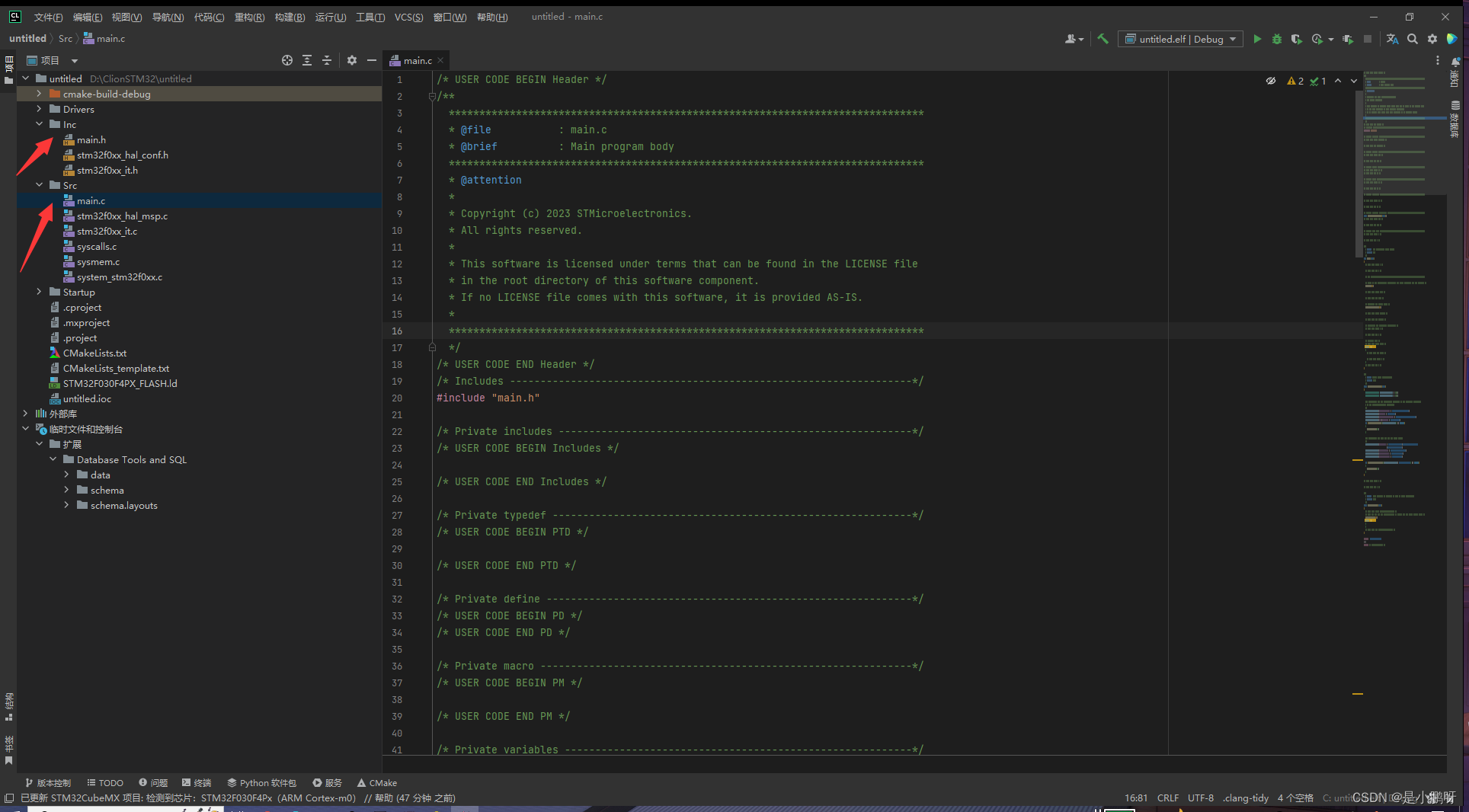Image resolution: width=1469 pixels, height=812 pixels.
Task: Expand the schema.layouts folder
Action: [x=66, y=505]
